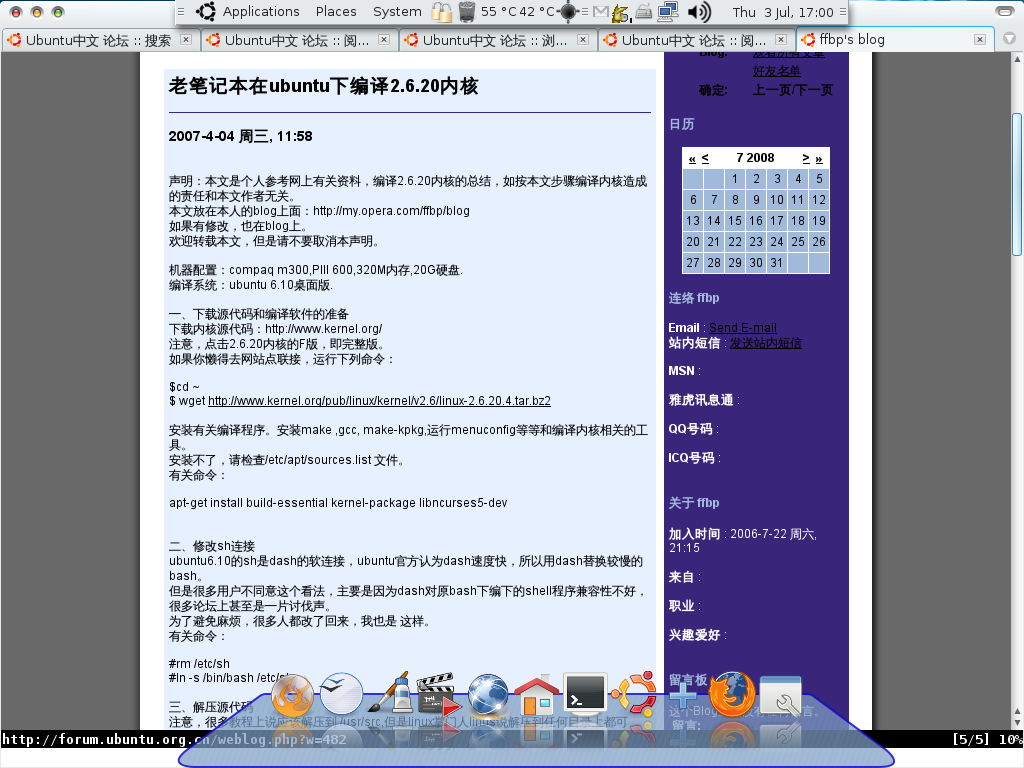The height and width of the screenshot is (768, 1024).
Task: Click the keyboard tray icon in the panel
Action: point(644,11)
